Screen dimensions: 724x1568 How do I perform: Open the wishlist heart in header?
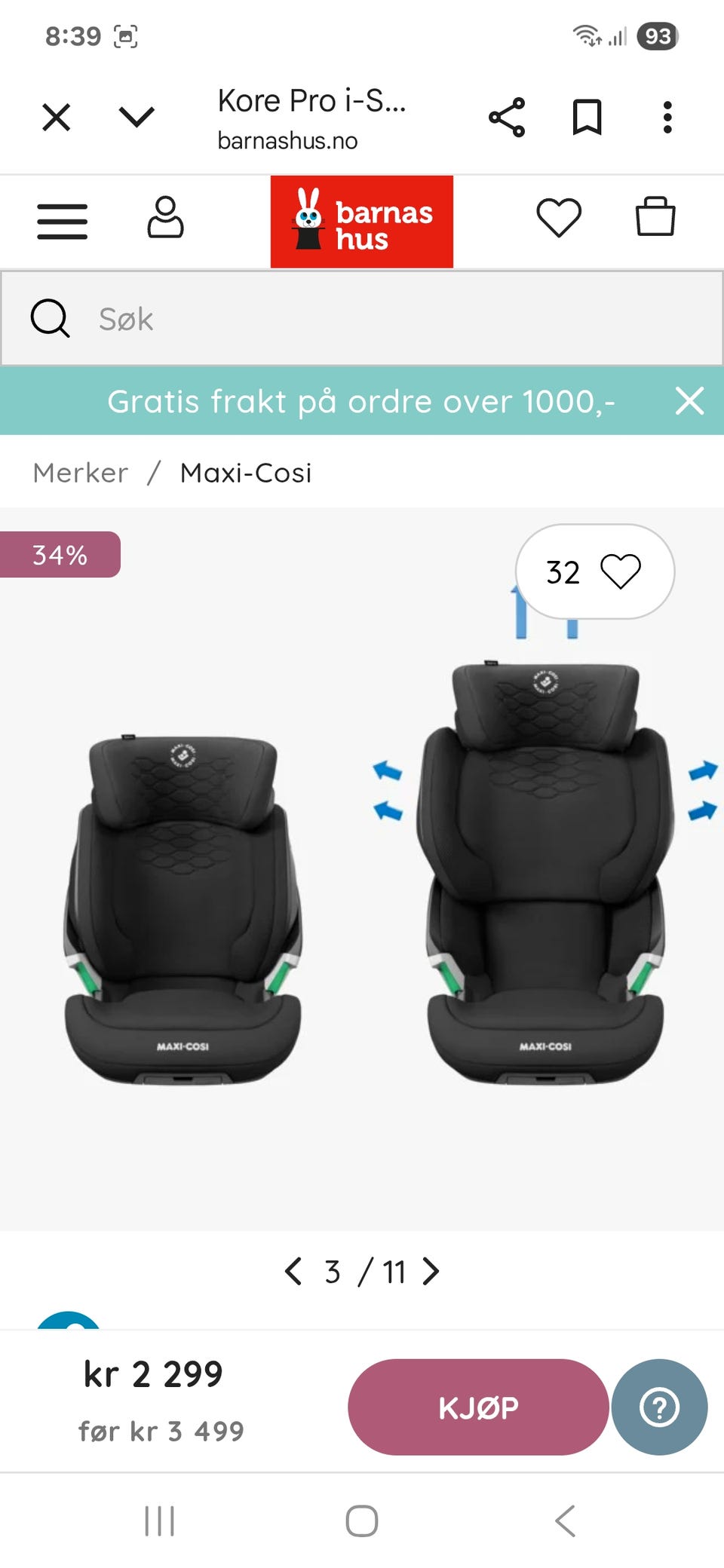(559, 218)
